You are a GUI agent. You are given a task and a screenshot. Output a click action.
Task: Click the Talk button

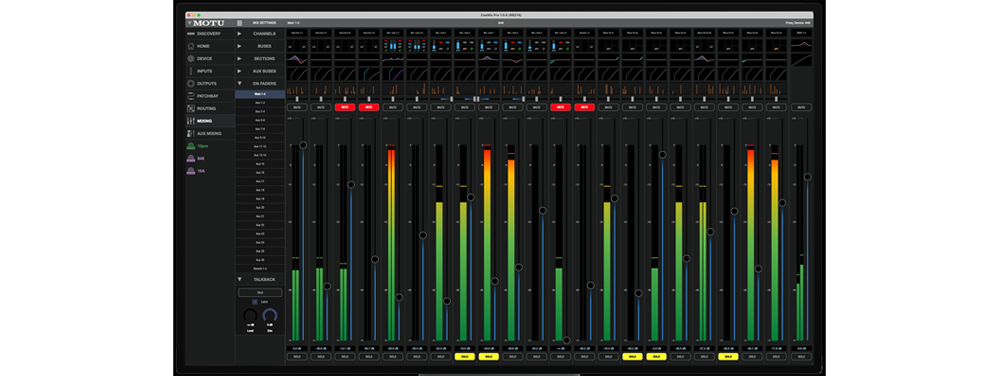coord(260,293)
